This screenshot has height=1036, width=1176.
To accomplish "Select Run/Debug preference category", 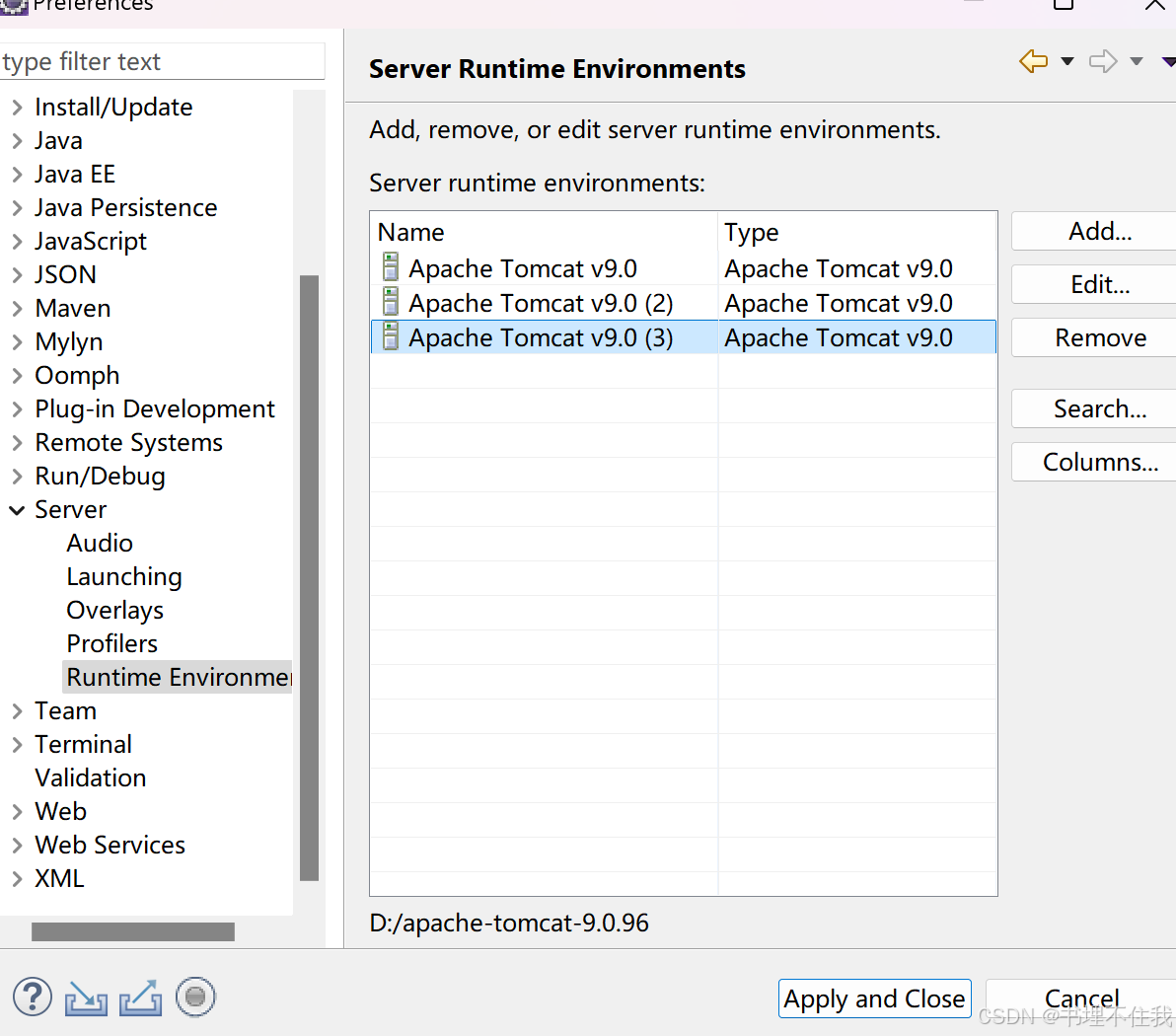I will [x=100, y=477].
